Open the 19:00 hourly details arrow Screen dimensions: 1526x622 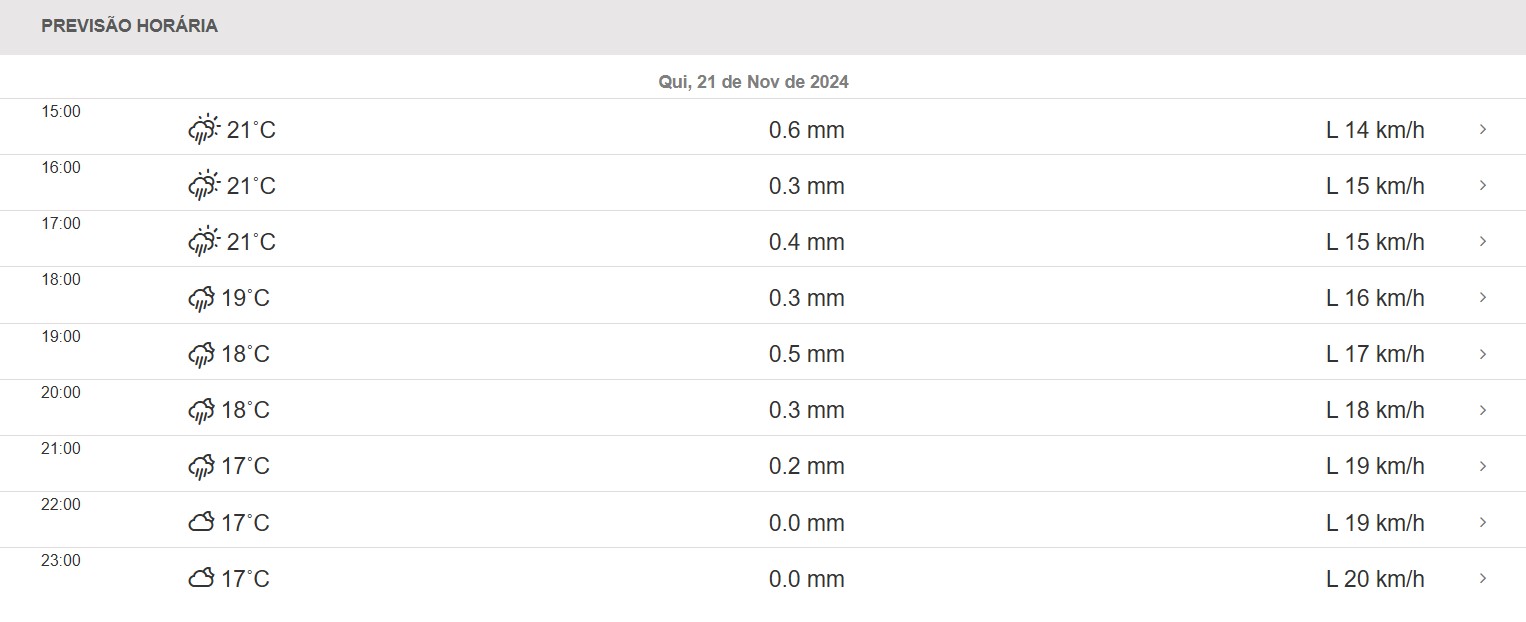[1482, 354]
